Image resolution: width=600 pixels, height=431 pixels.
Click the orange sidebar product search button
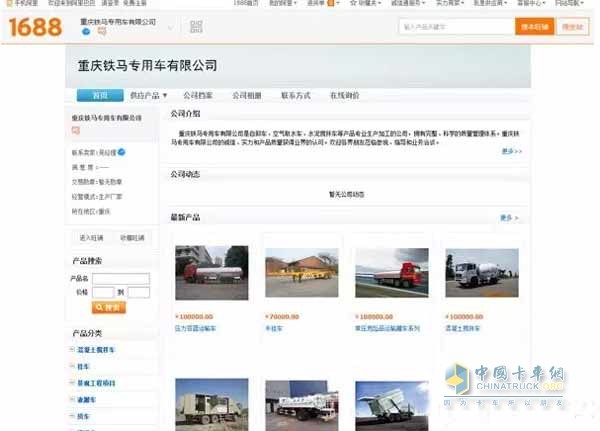click(x=109, y=307)
